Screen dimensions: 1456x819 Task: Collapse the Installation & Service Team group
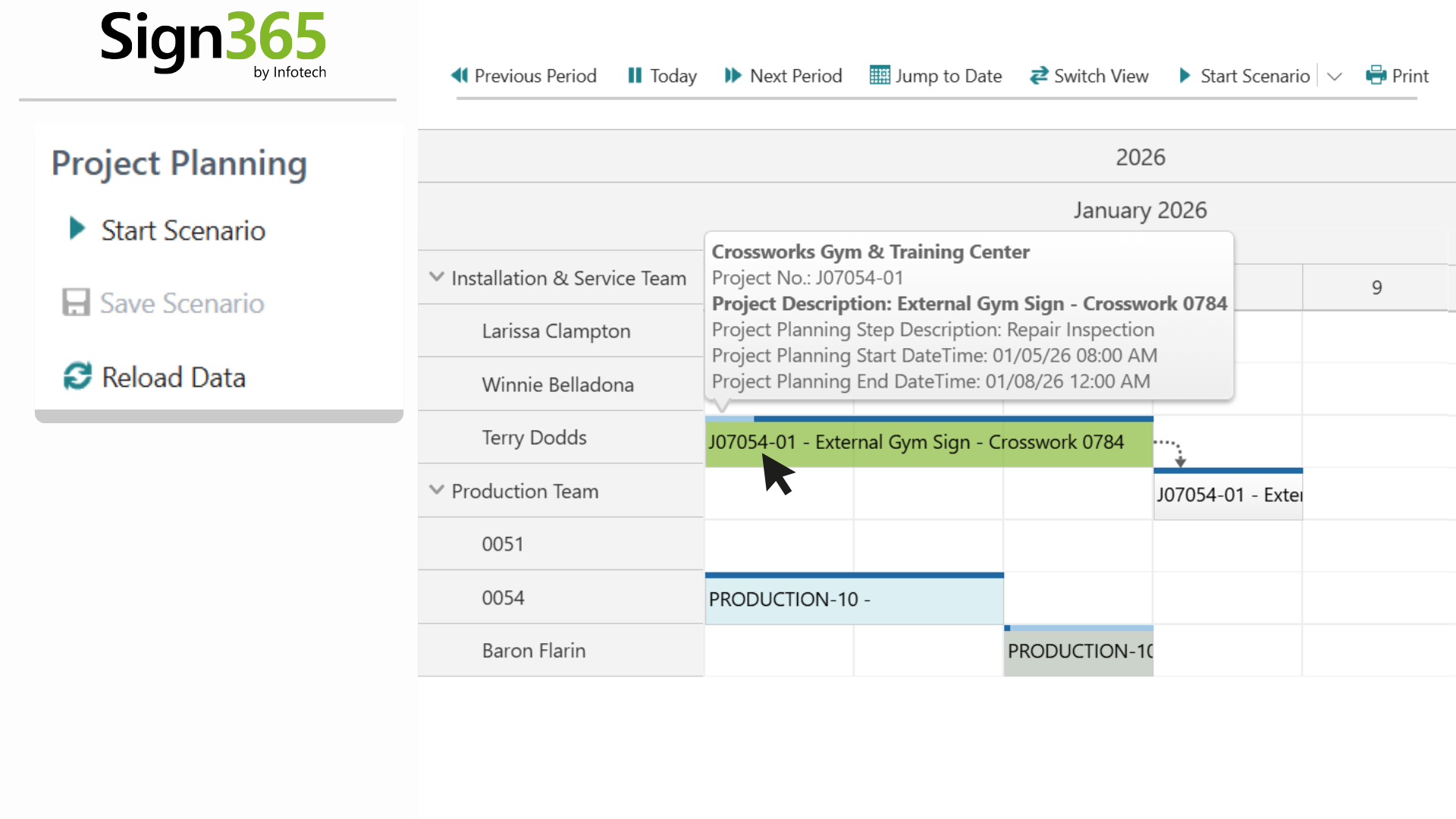[x=437, y=277]
